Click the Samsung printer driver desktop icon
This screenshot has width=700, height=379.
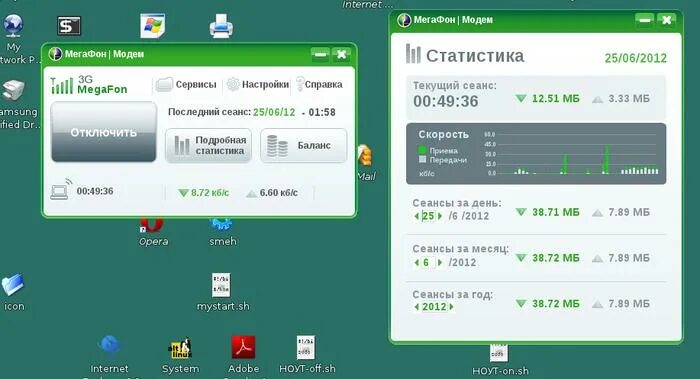[x=13, y=91]
